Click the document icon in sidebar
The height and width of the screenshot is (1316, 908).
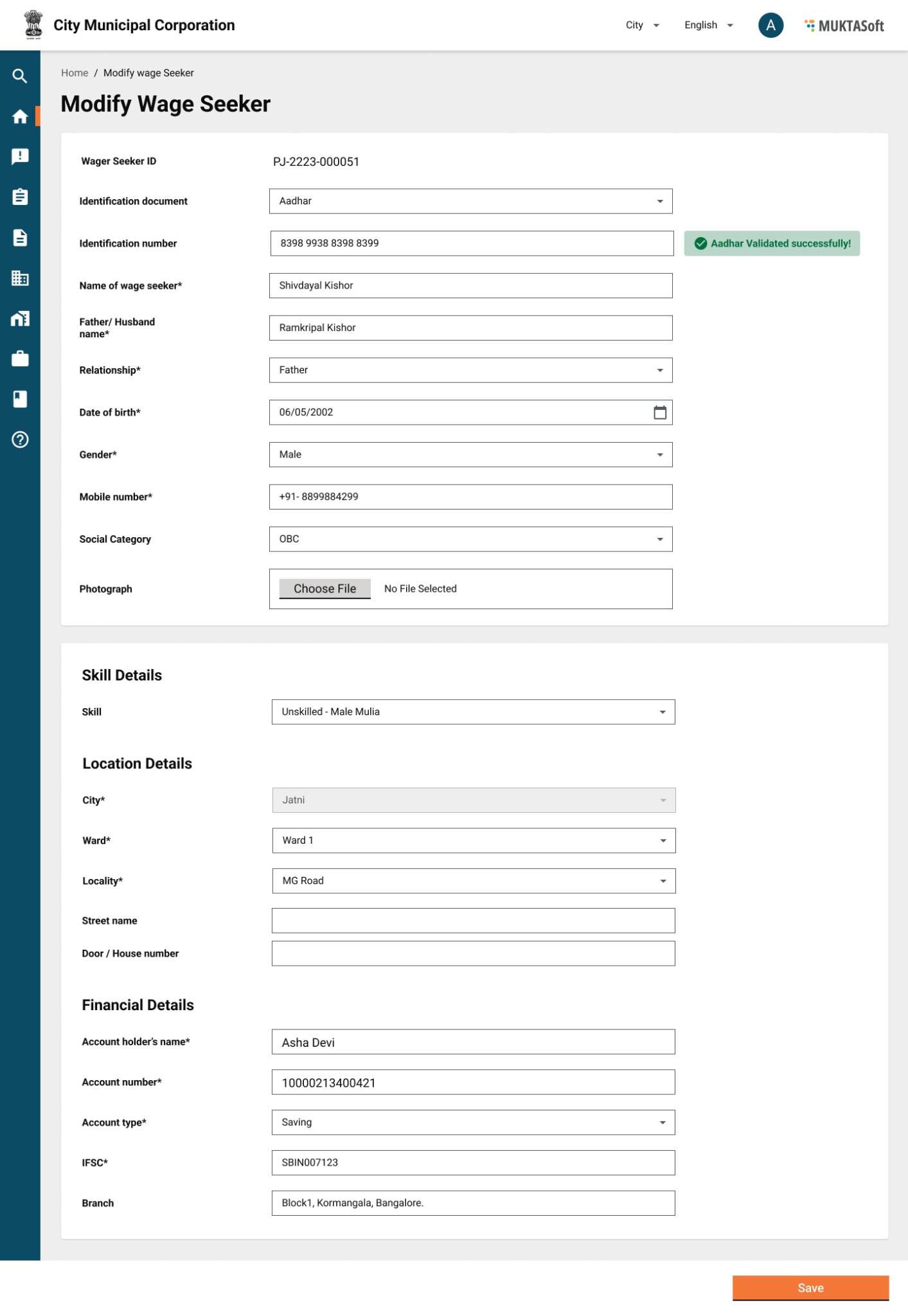(20, 238)
